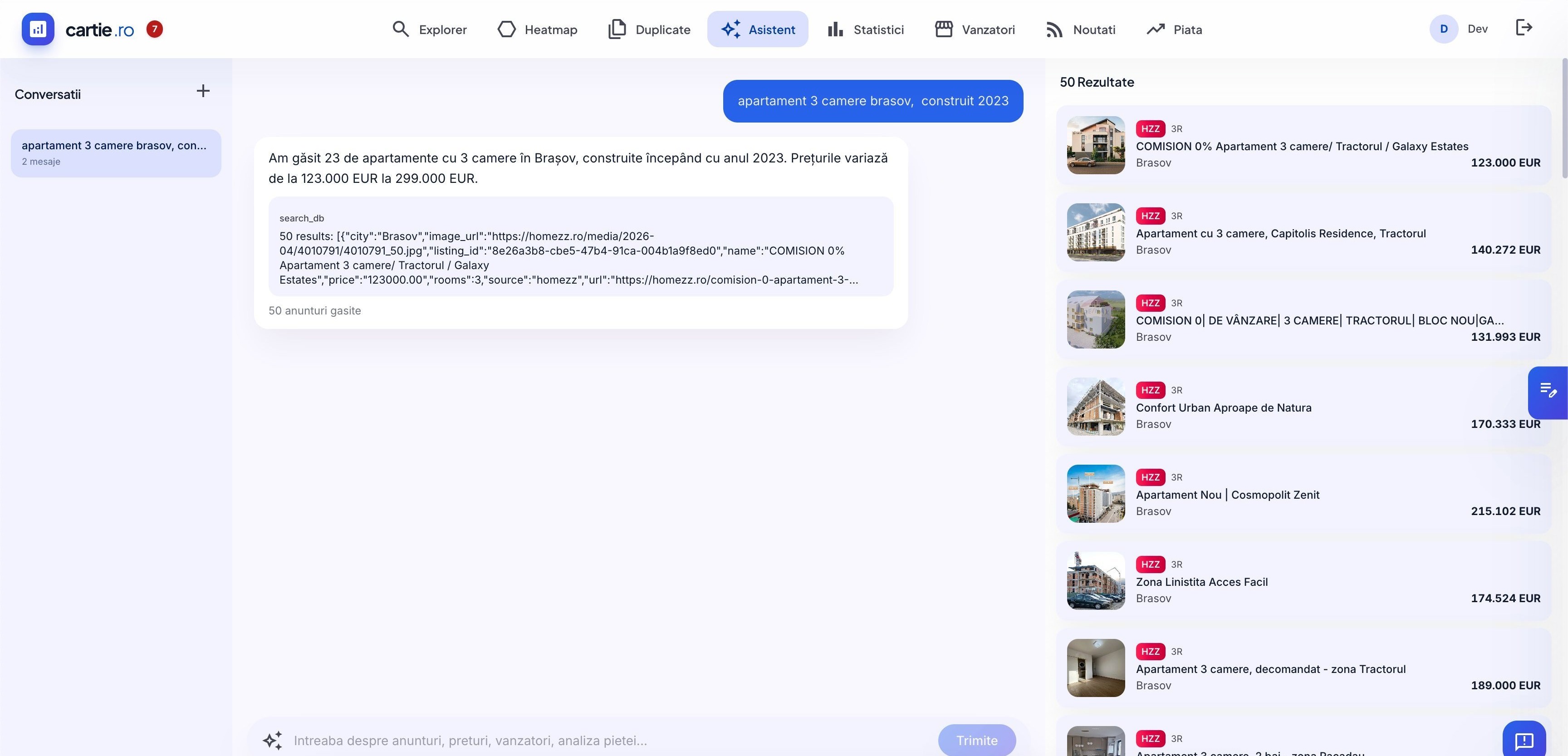Click the Dev username label

pos(1477,29)
